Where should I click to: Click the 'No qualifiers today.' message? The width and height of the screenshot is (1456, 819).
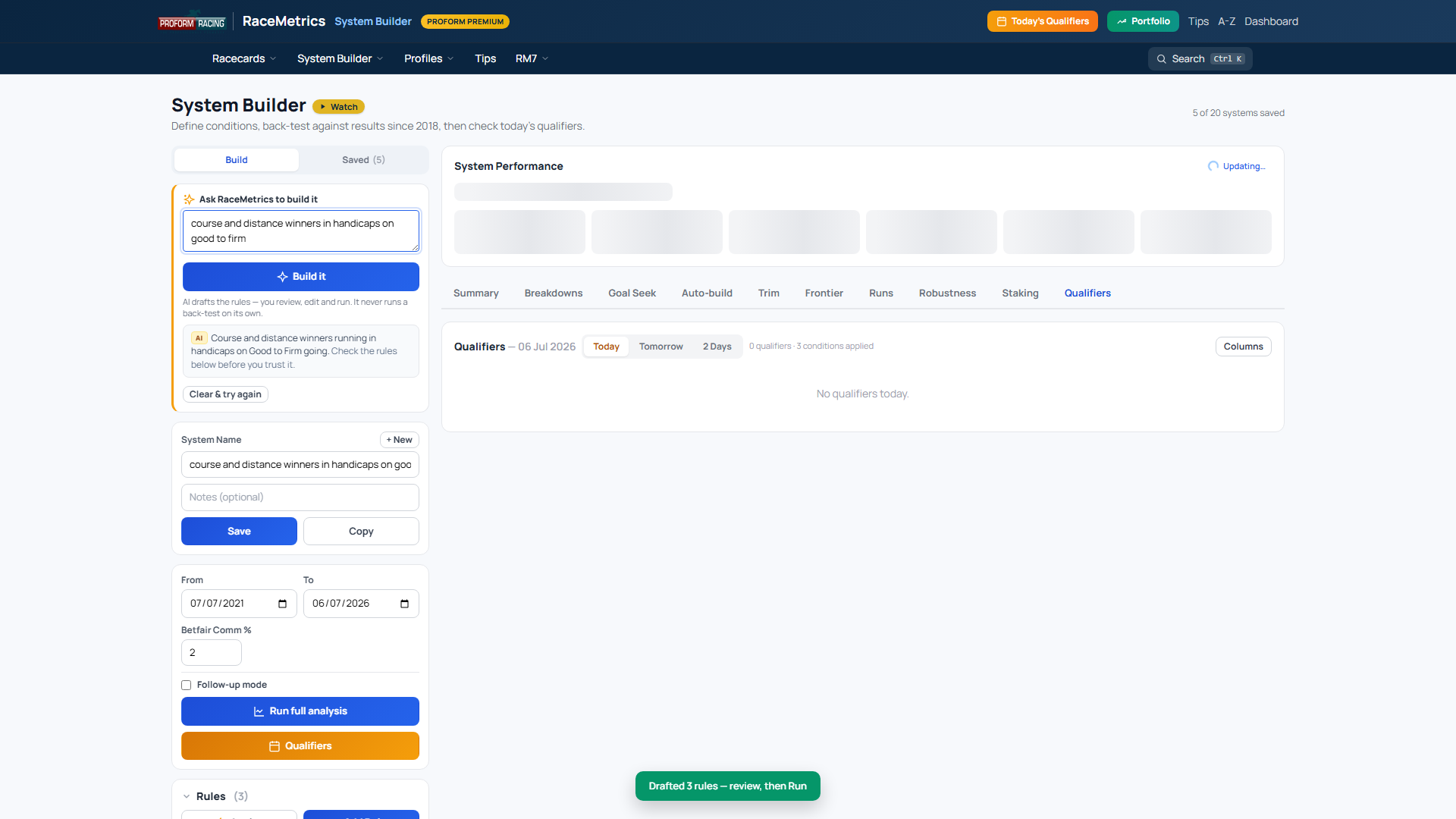click(x=862, y=394)
